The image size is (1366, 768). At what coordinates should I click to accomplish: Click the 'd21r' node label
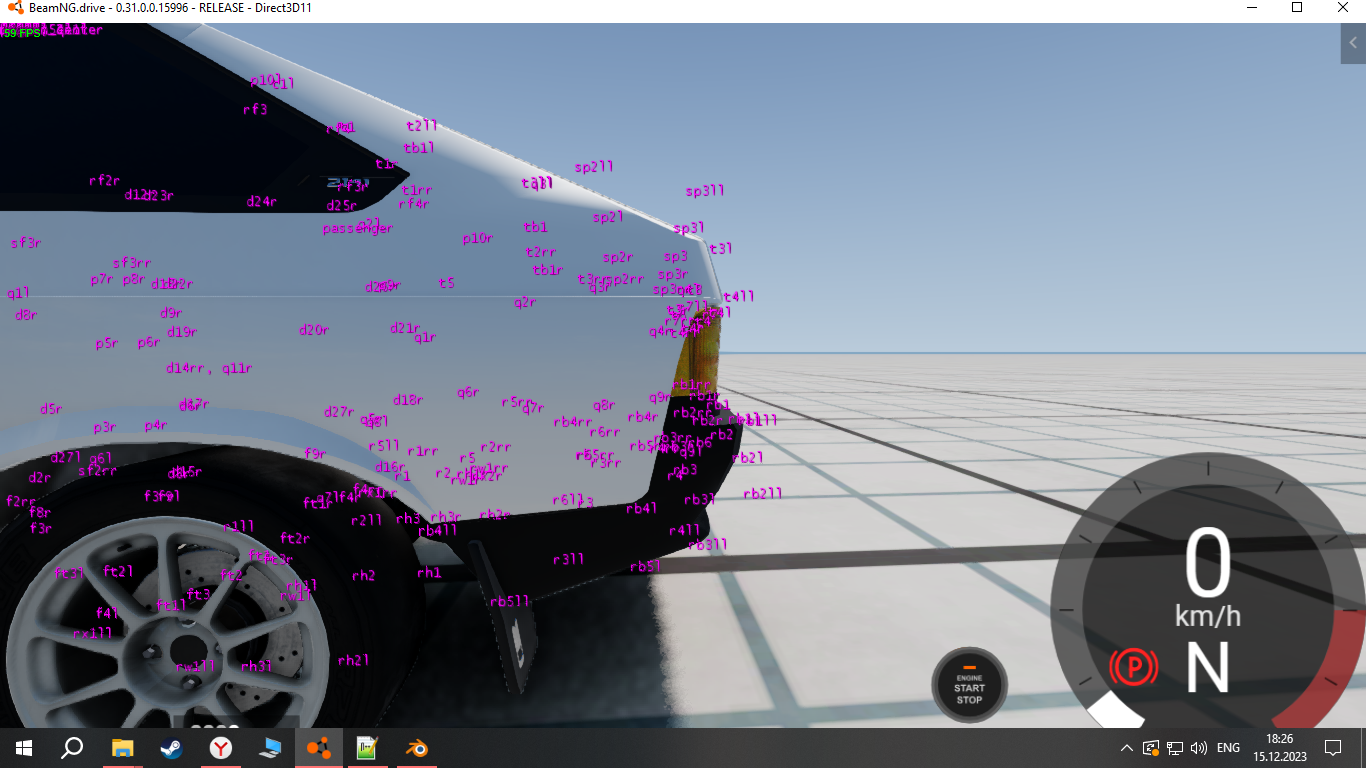tap(405, 328)
